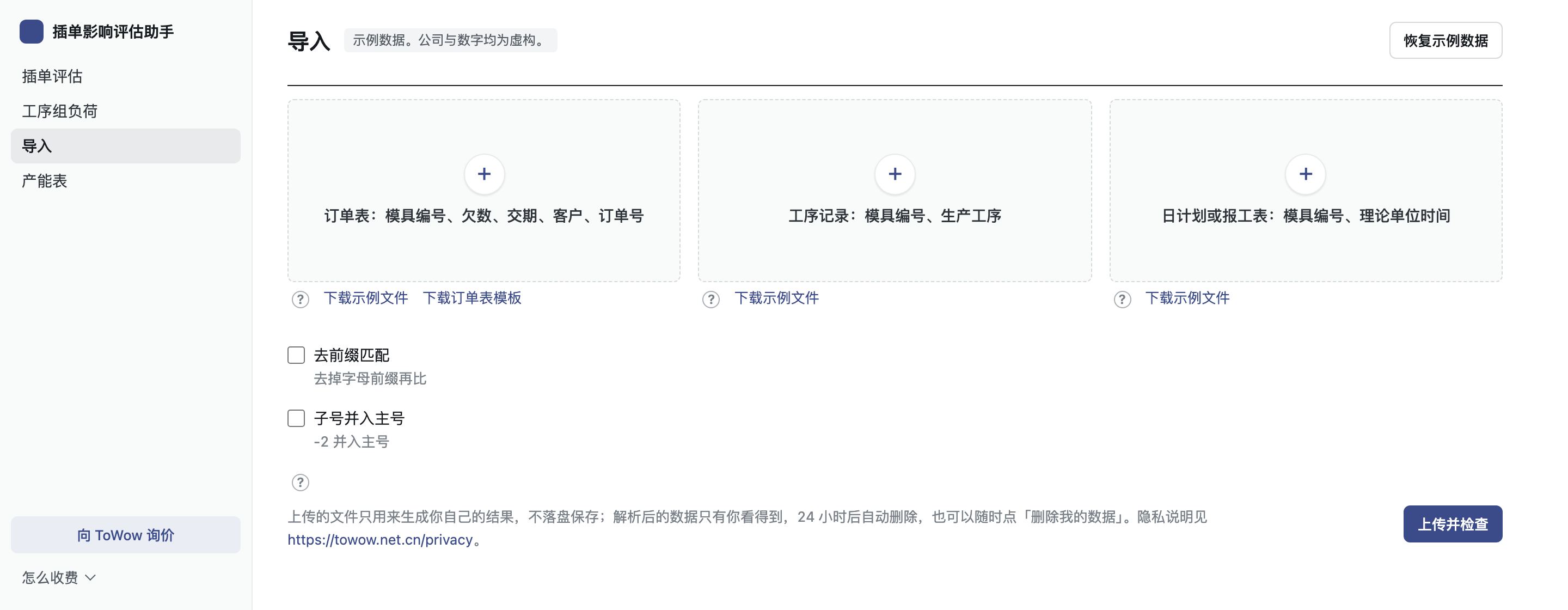Screen dimensions: 1568x610
Task: Open the towow.net.cn/privacy link
Action: point(381,540)
